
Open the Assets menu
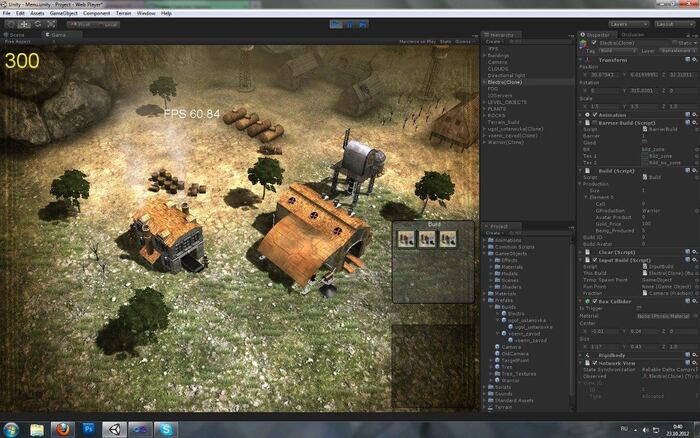pos(37,13)
